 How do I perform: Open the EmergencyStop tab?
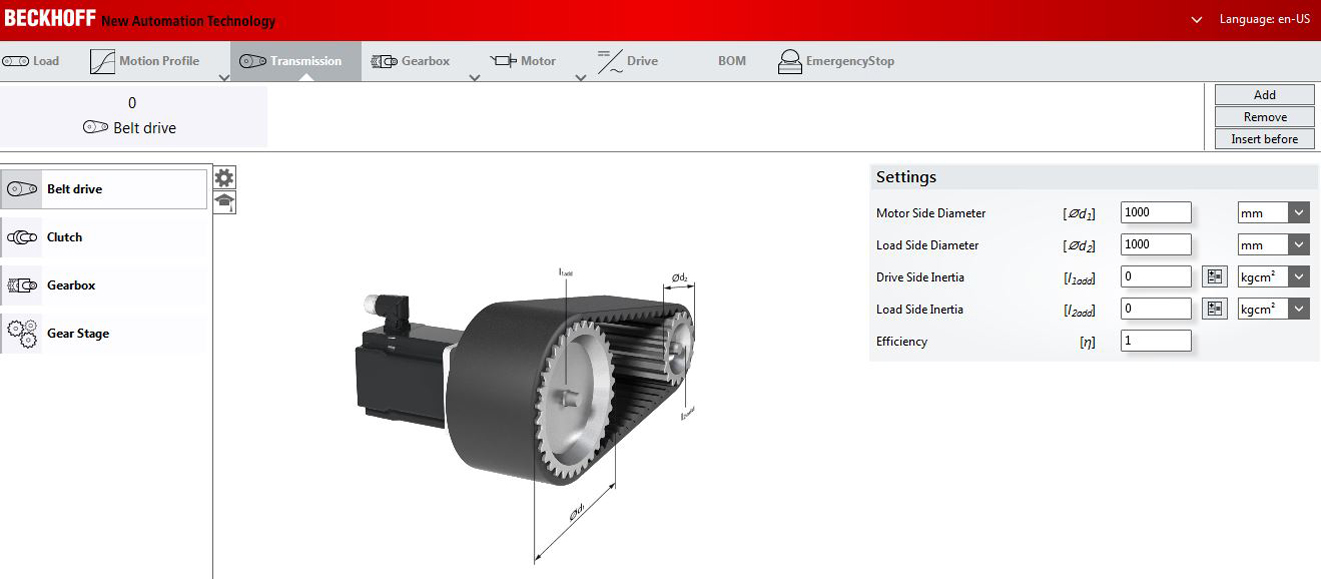[x=836, y=61]
